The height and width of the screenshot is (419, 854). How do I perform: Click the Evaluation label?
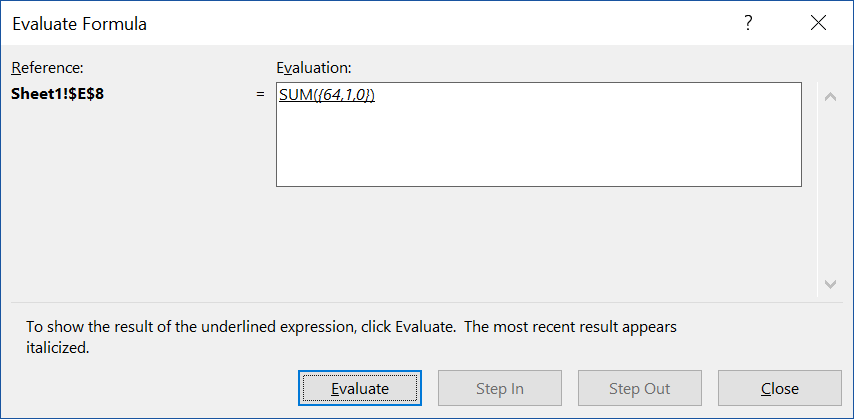pyautogui.click(x=314, y=68)
